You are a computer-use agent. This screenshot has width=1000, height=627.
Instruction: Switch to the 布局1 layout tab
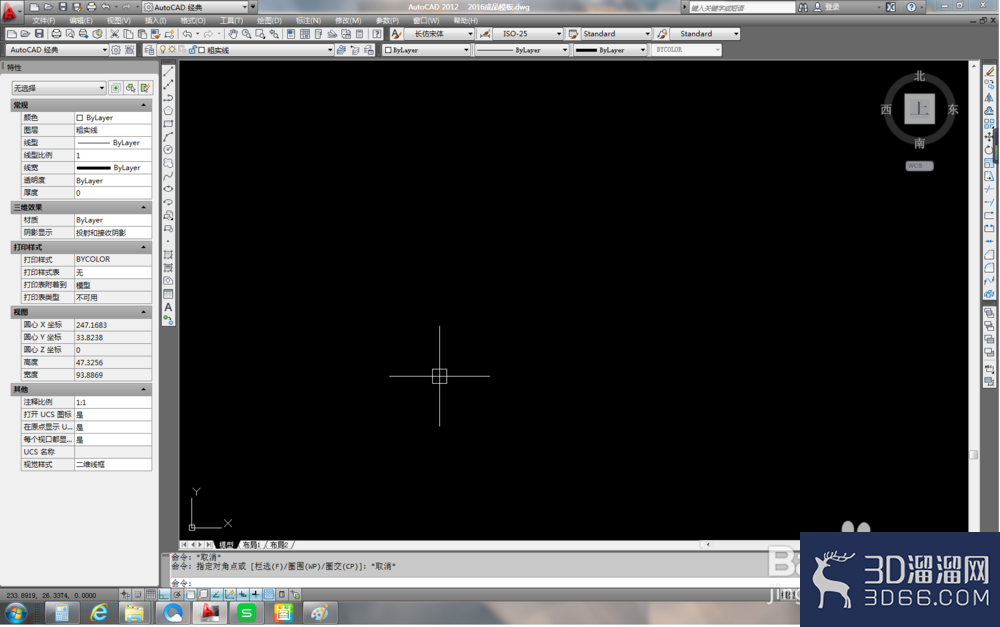pyautogui.click(x=251, y=545)
